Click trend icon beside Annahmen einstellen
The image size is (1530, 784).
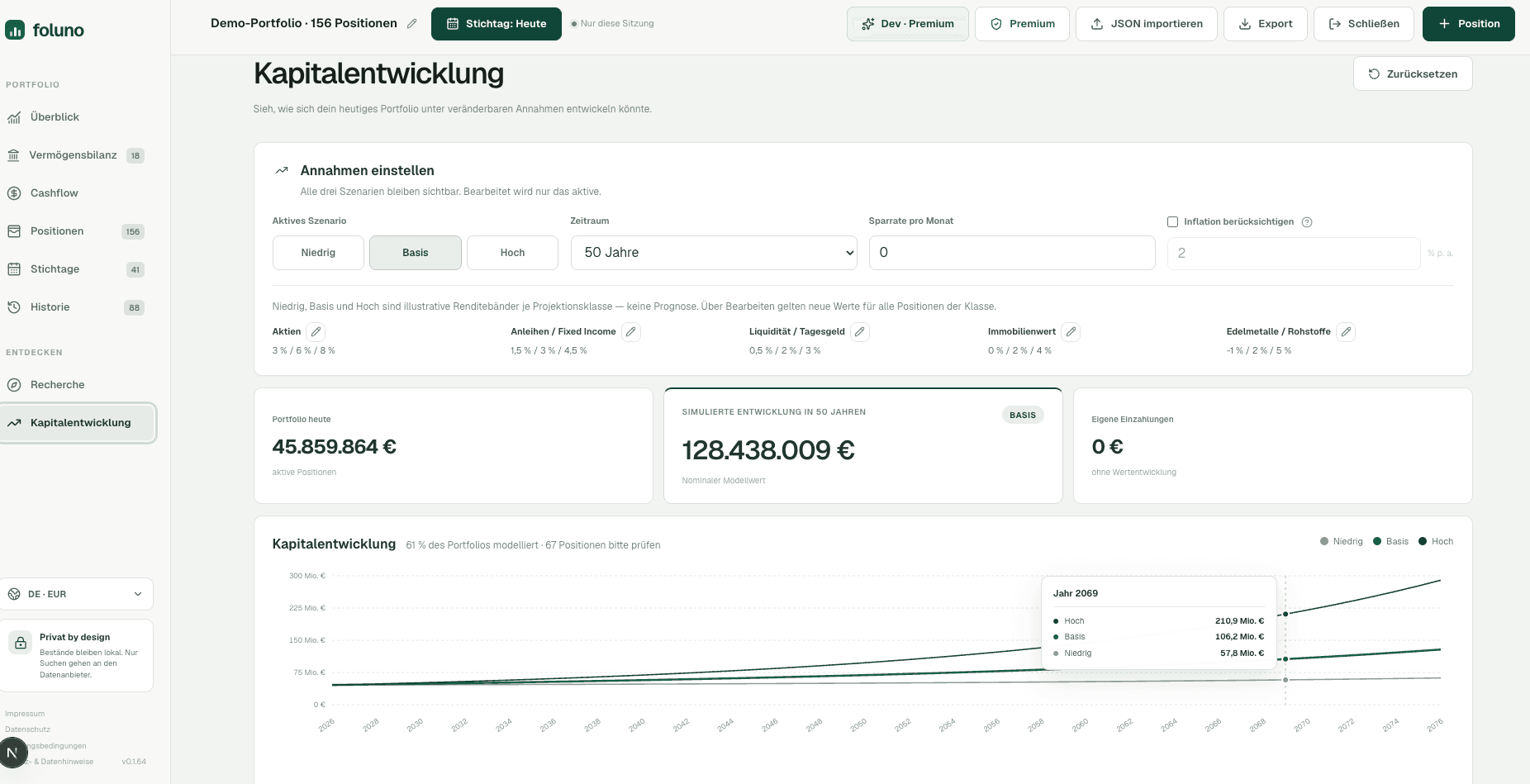coord(282,171)
